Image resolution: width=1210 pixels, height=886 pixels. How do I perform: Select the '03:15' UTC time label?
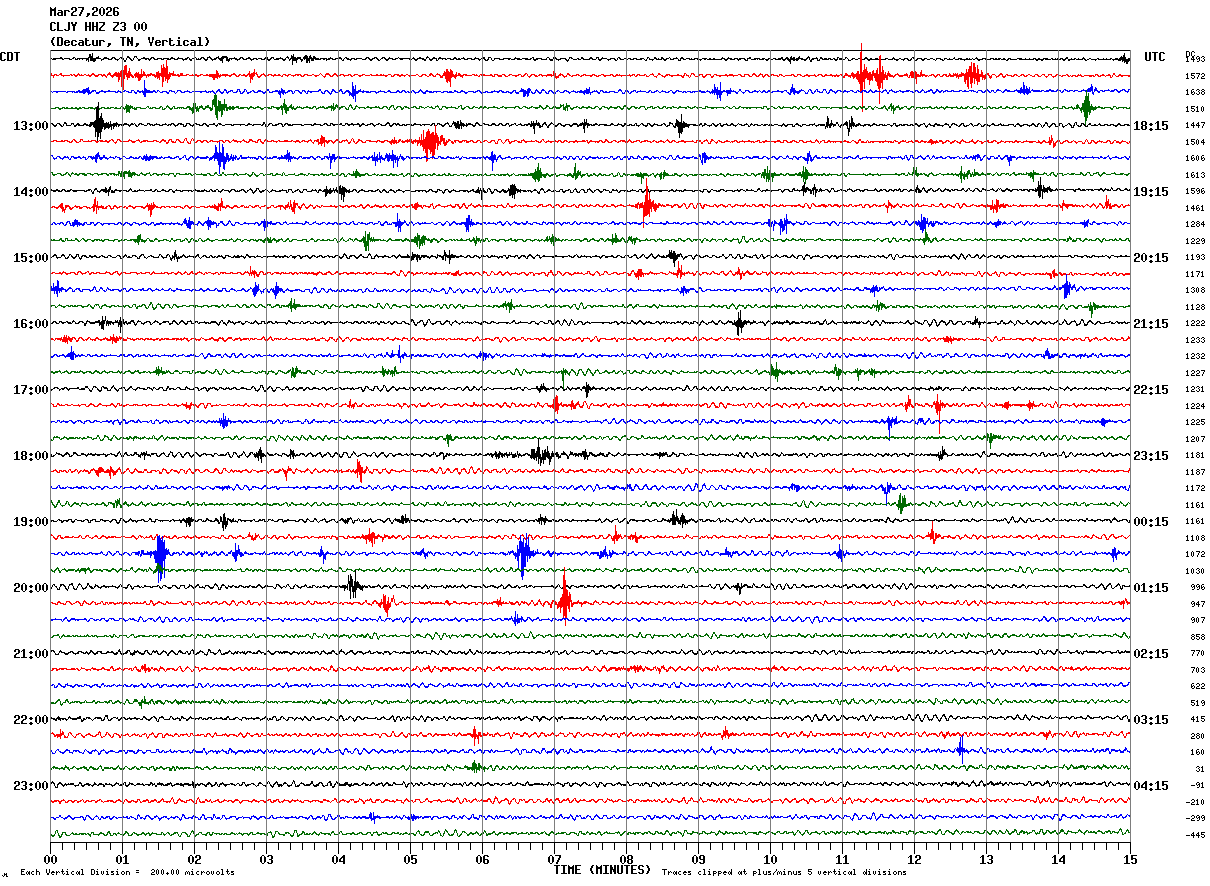point(1151,720)
